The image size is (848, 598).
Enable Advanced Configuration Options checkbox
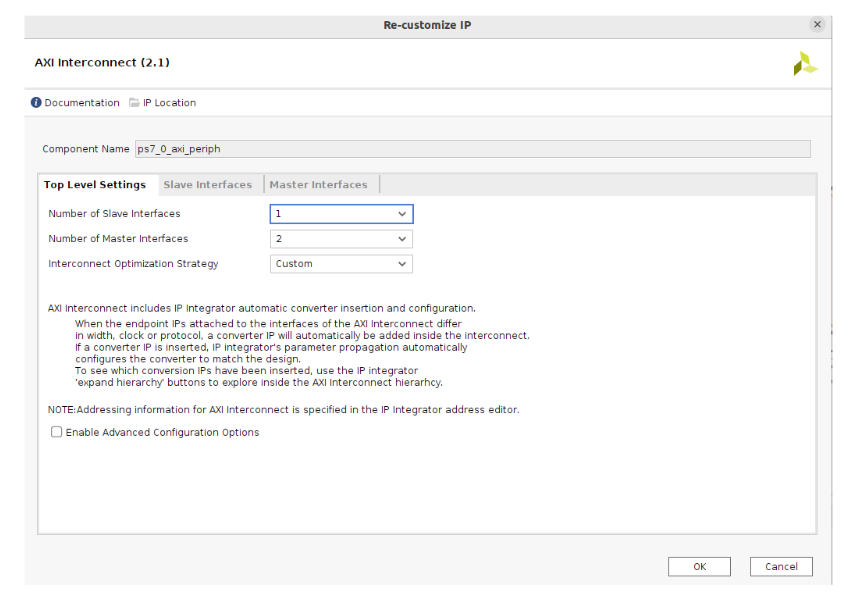pos(56,432)
